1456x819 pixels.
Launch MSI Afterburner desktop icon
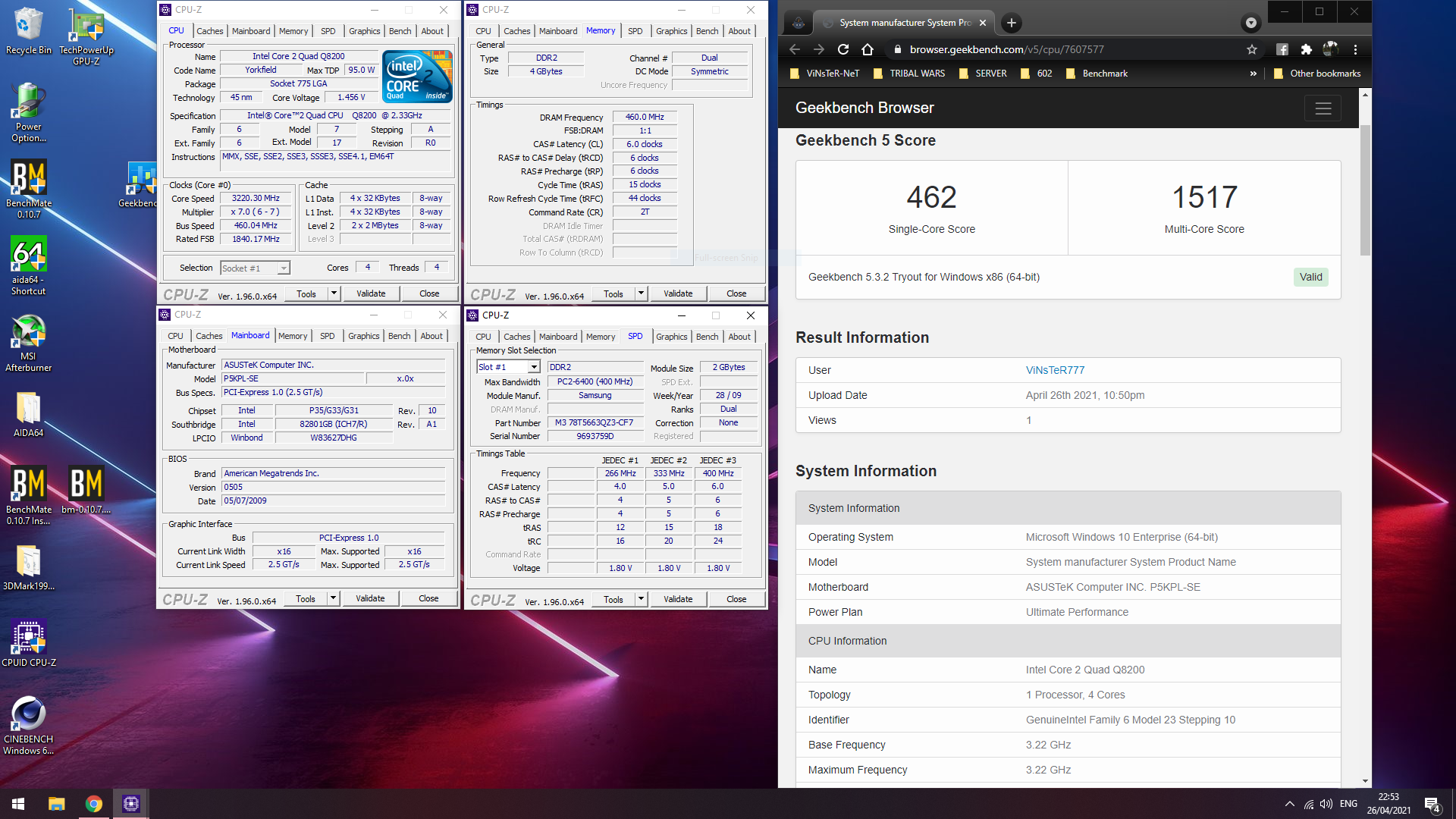pyautogui.click(x=28, y=342)
